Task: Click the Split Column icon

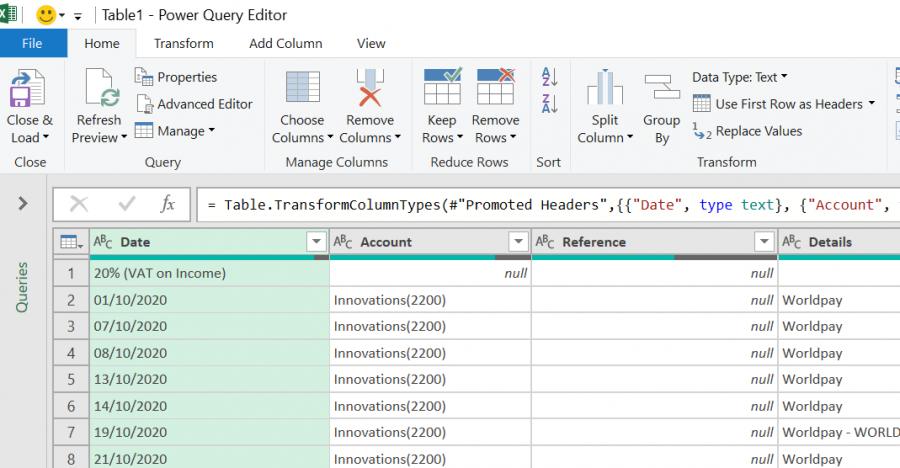Action: 605,87
